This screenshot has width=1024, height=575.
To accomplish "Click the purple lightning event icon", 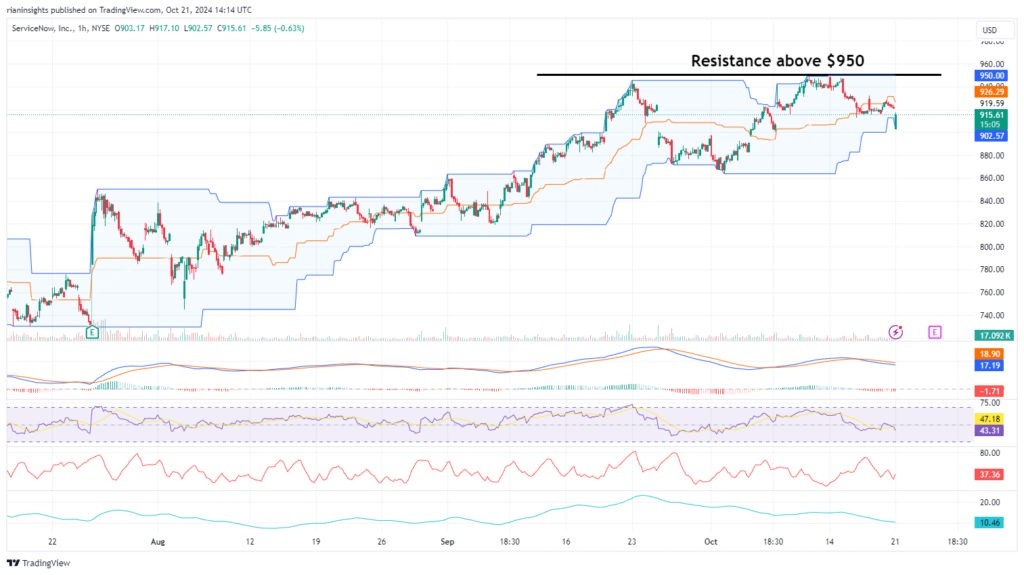I will click(896, 331).
